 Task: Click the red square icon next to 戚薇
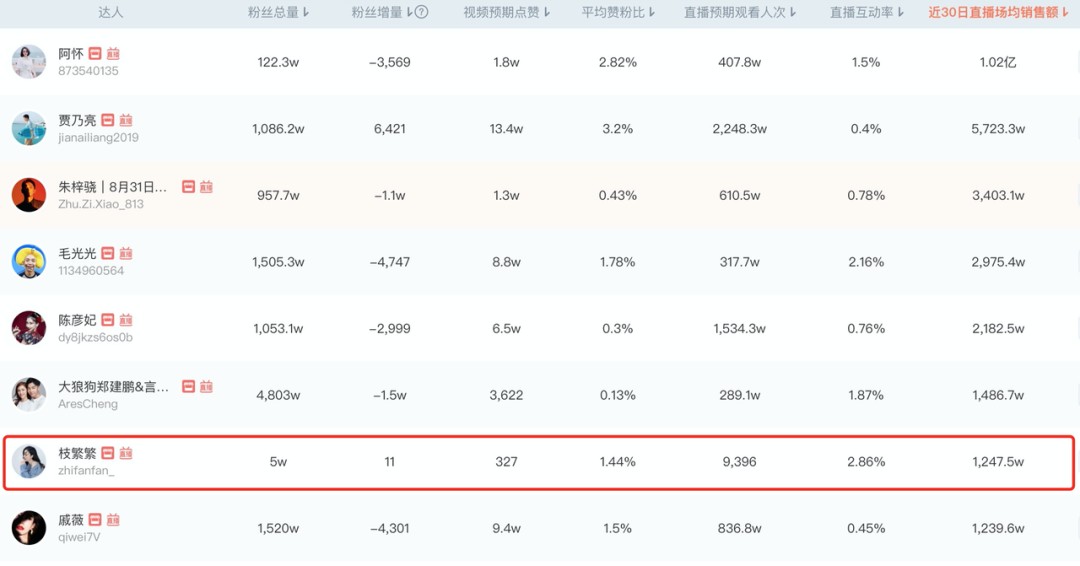pyautogui.click(x=95, y=520)
